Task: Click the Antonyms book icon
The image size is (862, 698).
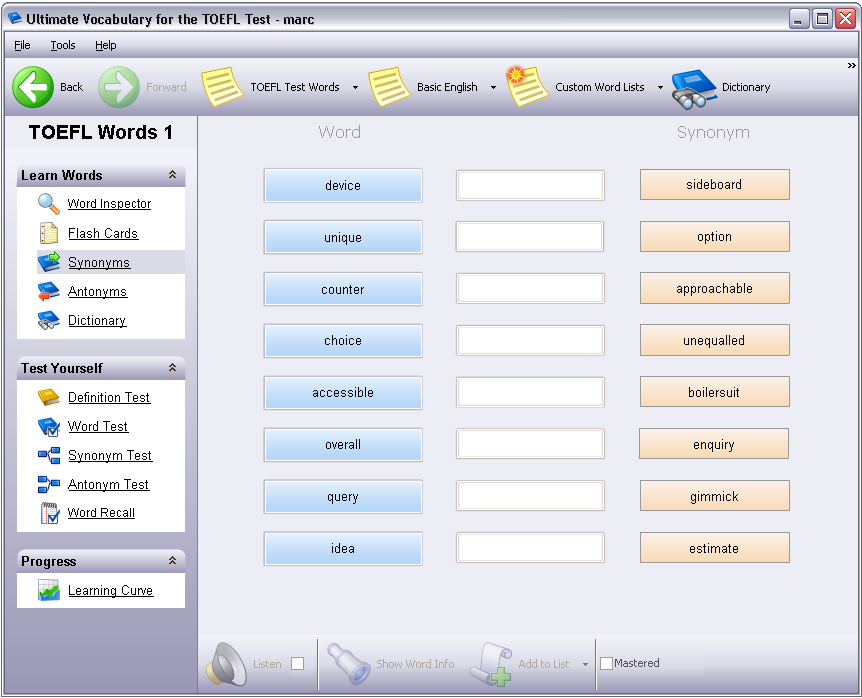Action: point(48,291)
